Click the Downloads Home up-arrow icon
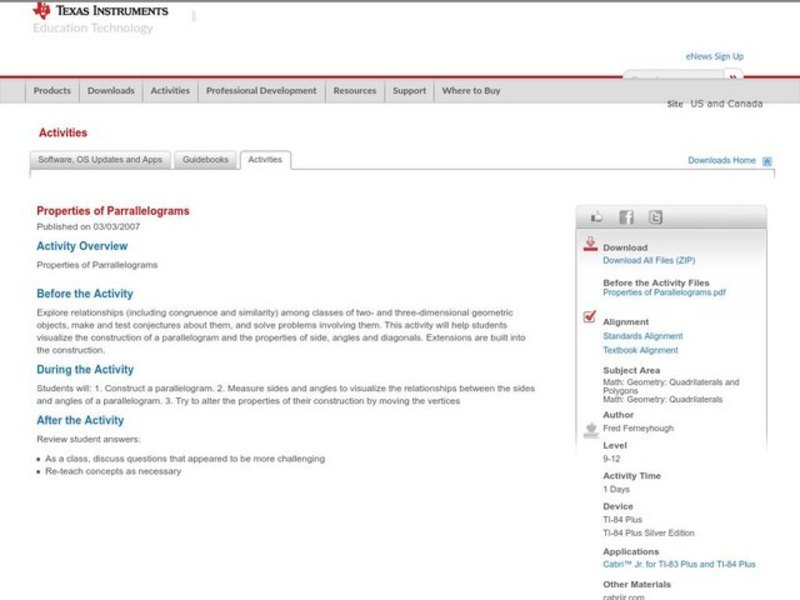 [x=767, y=161]
